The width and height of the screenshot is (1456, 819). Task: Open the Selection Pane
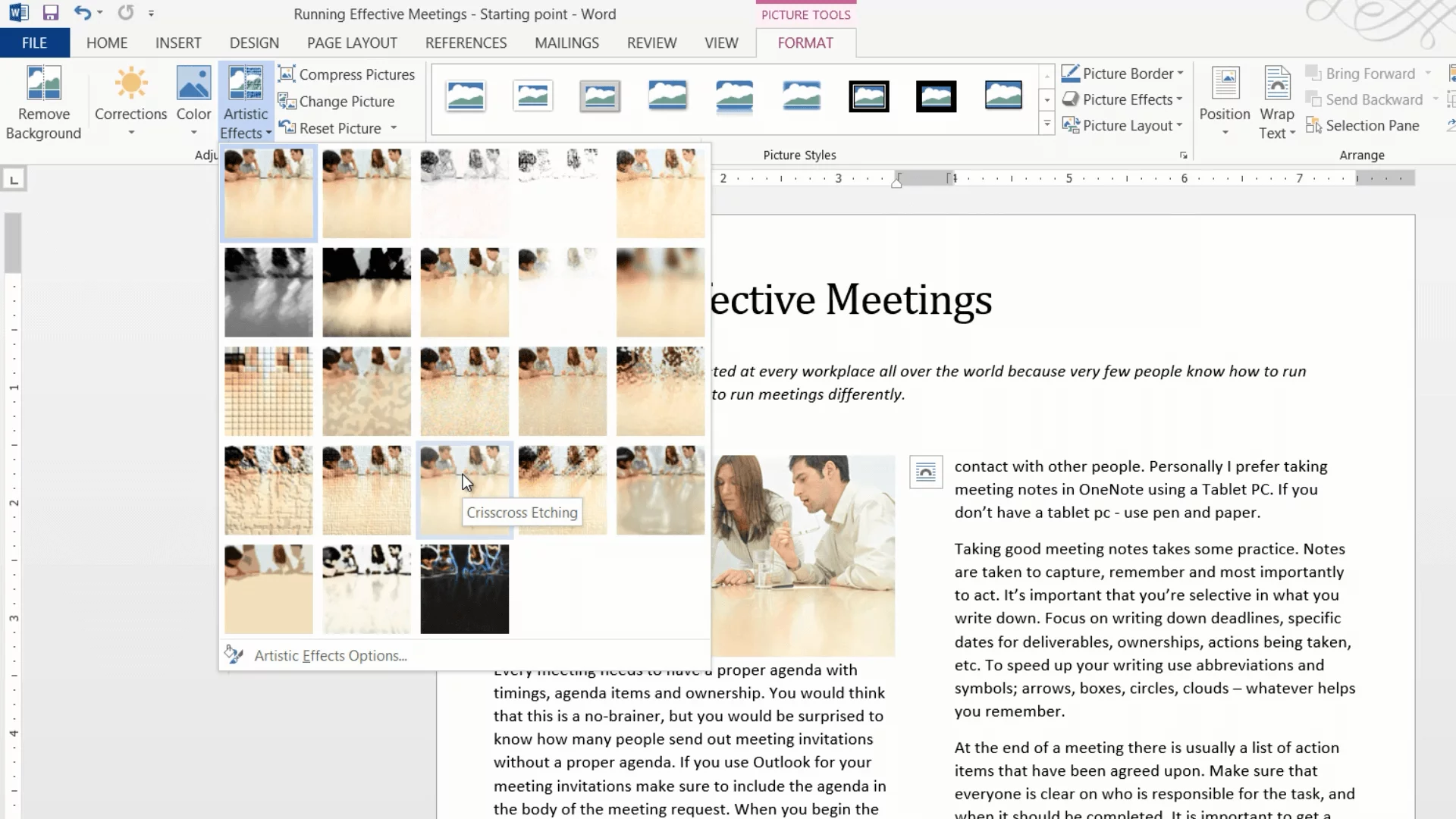[1363, 126]
